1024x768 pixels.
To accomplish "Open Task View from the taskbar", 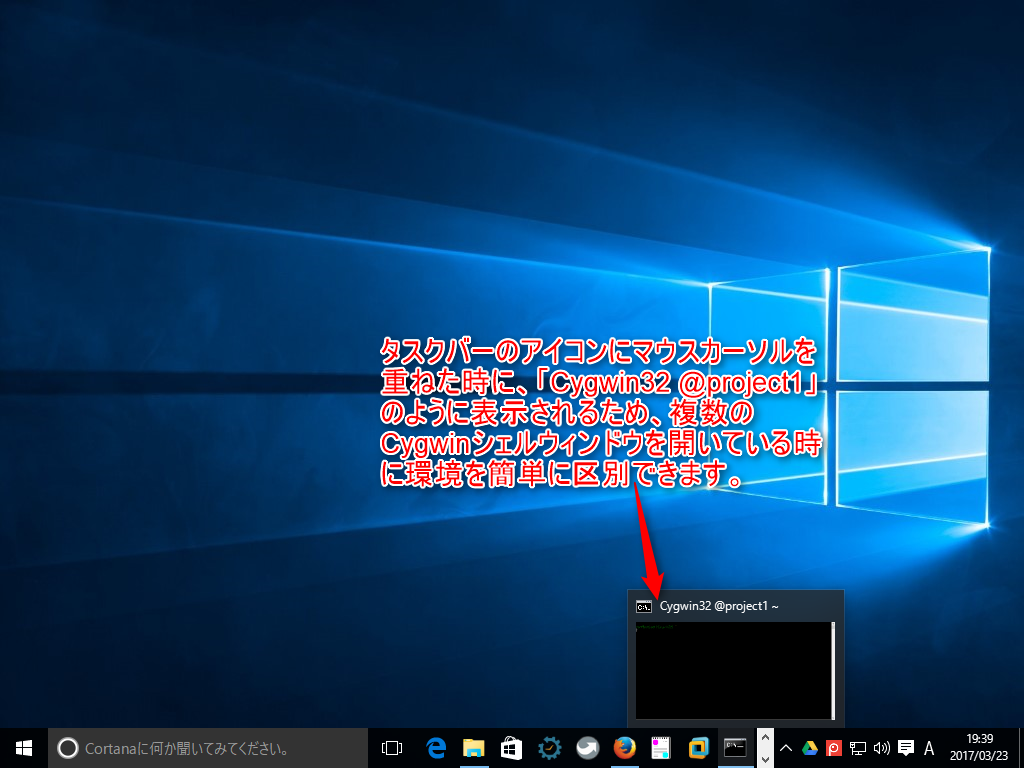I will [392, 747].
